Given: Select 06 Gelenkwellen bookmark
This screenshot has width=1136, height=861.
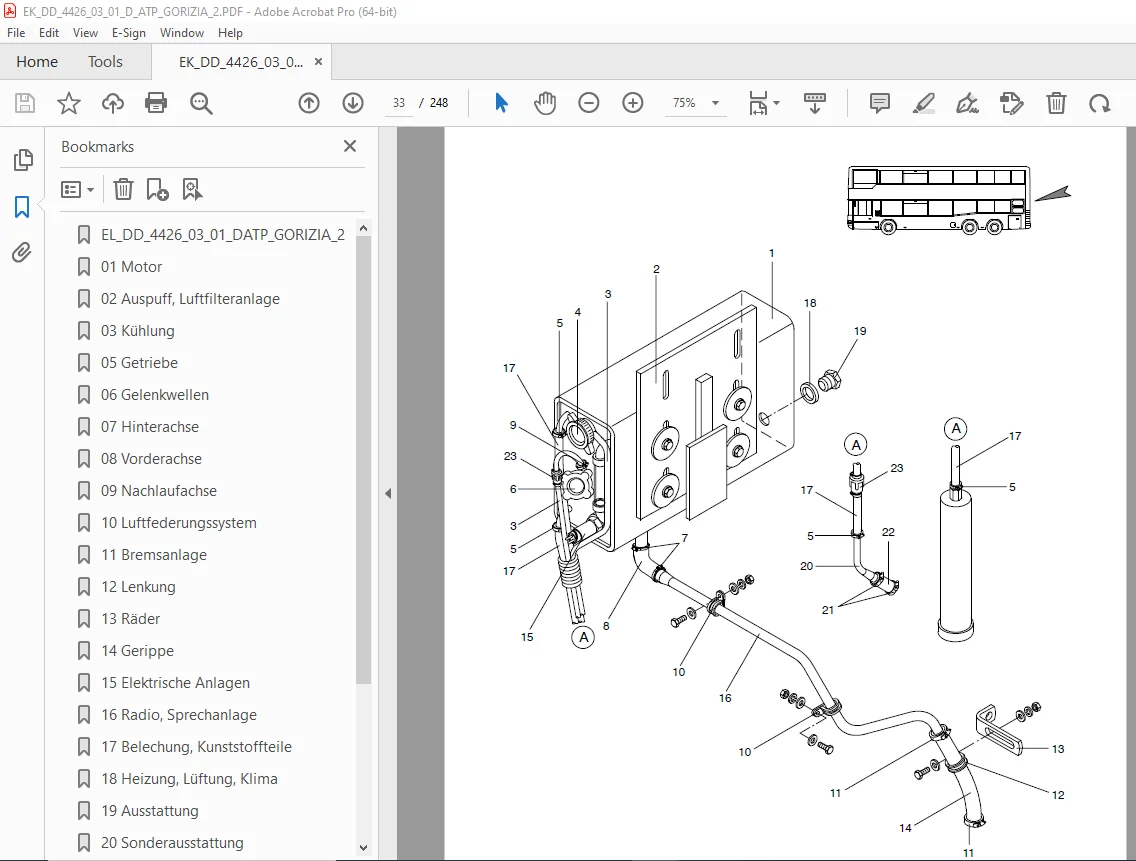Looking at the screenshot, I should (154, 395).
